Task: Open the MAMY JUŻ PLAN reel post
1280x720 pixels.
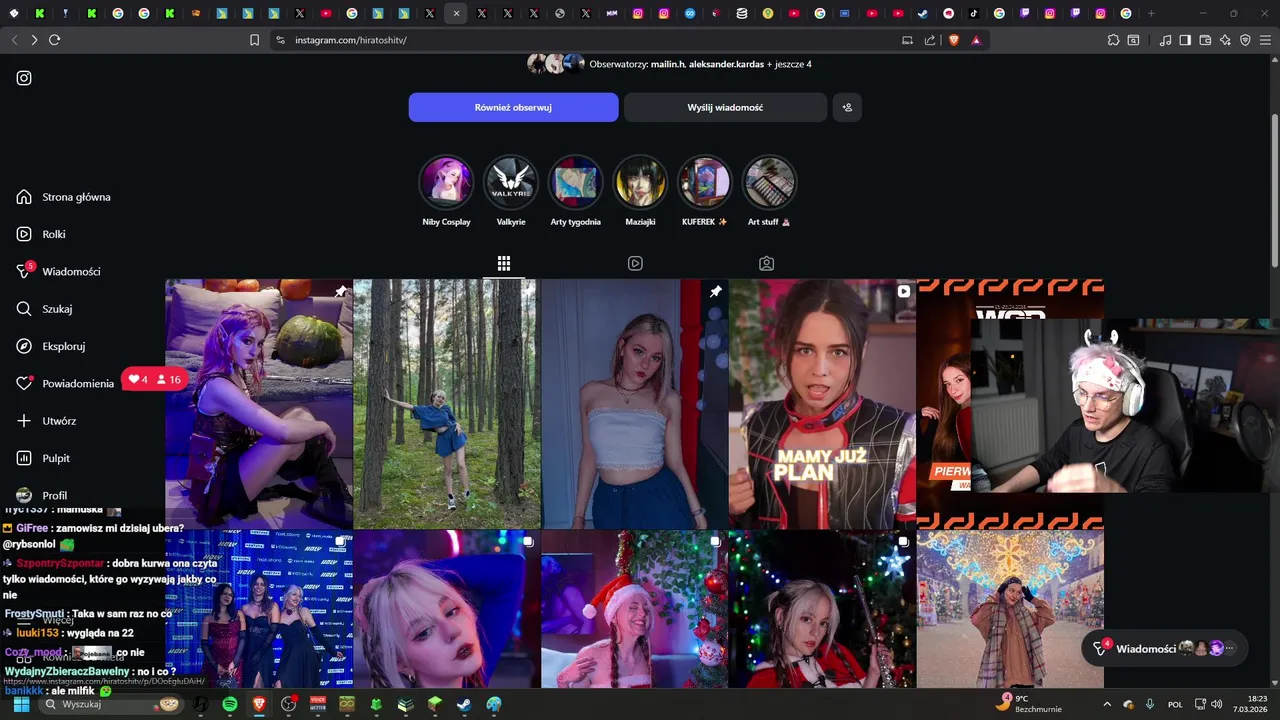Action: [822, 404]
